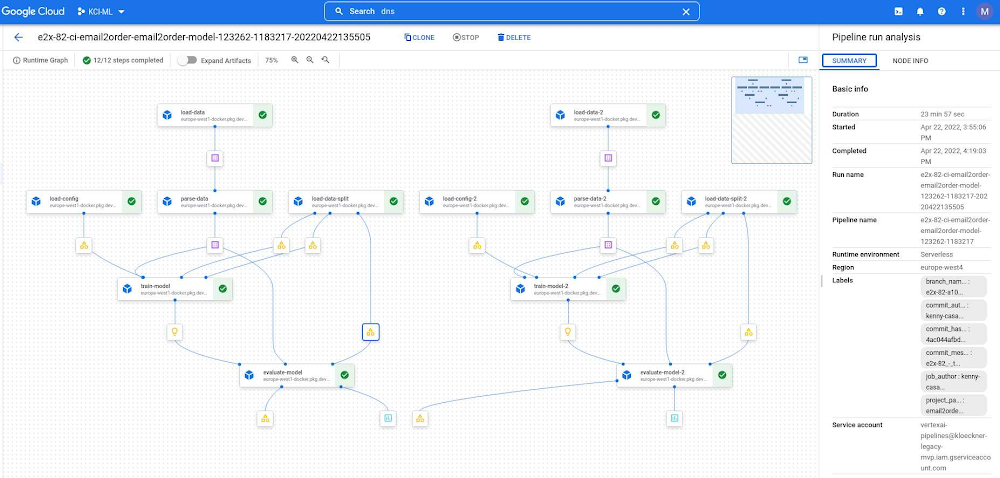The height and width of the screenshot is (478, 1000).
Task: Zoom out of the pipeline graph
Action: [310, 60]
